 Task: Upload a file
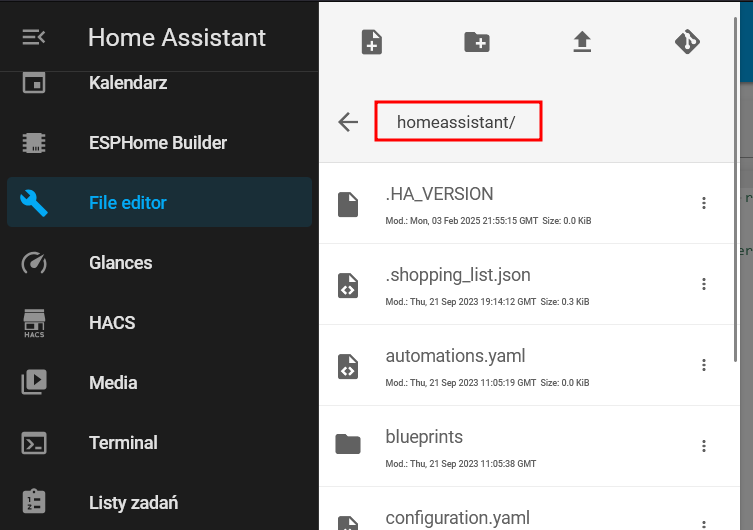[x=582, y=42]
